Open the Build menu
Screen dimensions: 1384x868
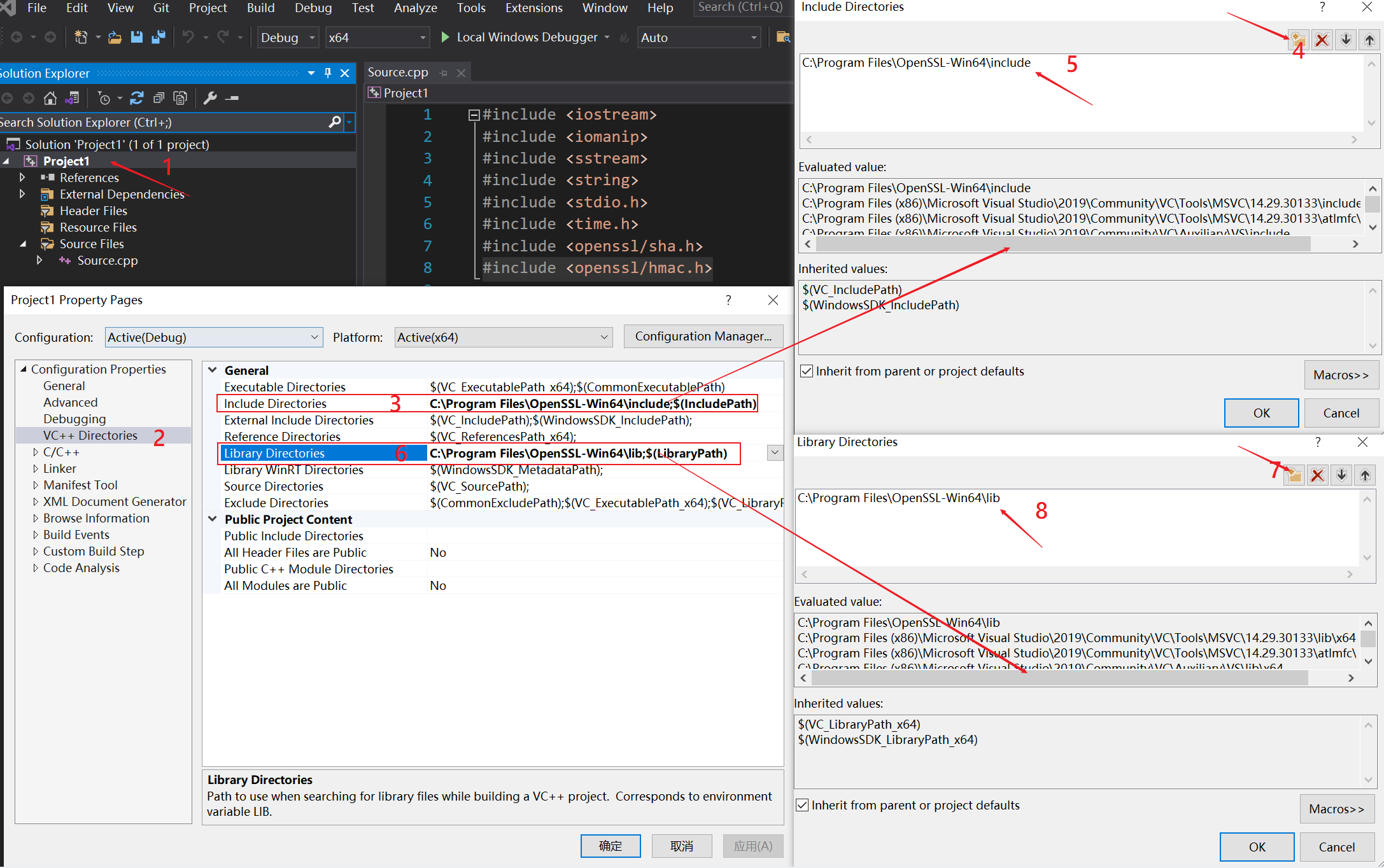(260, 8)
